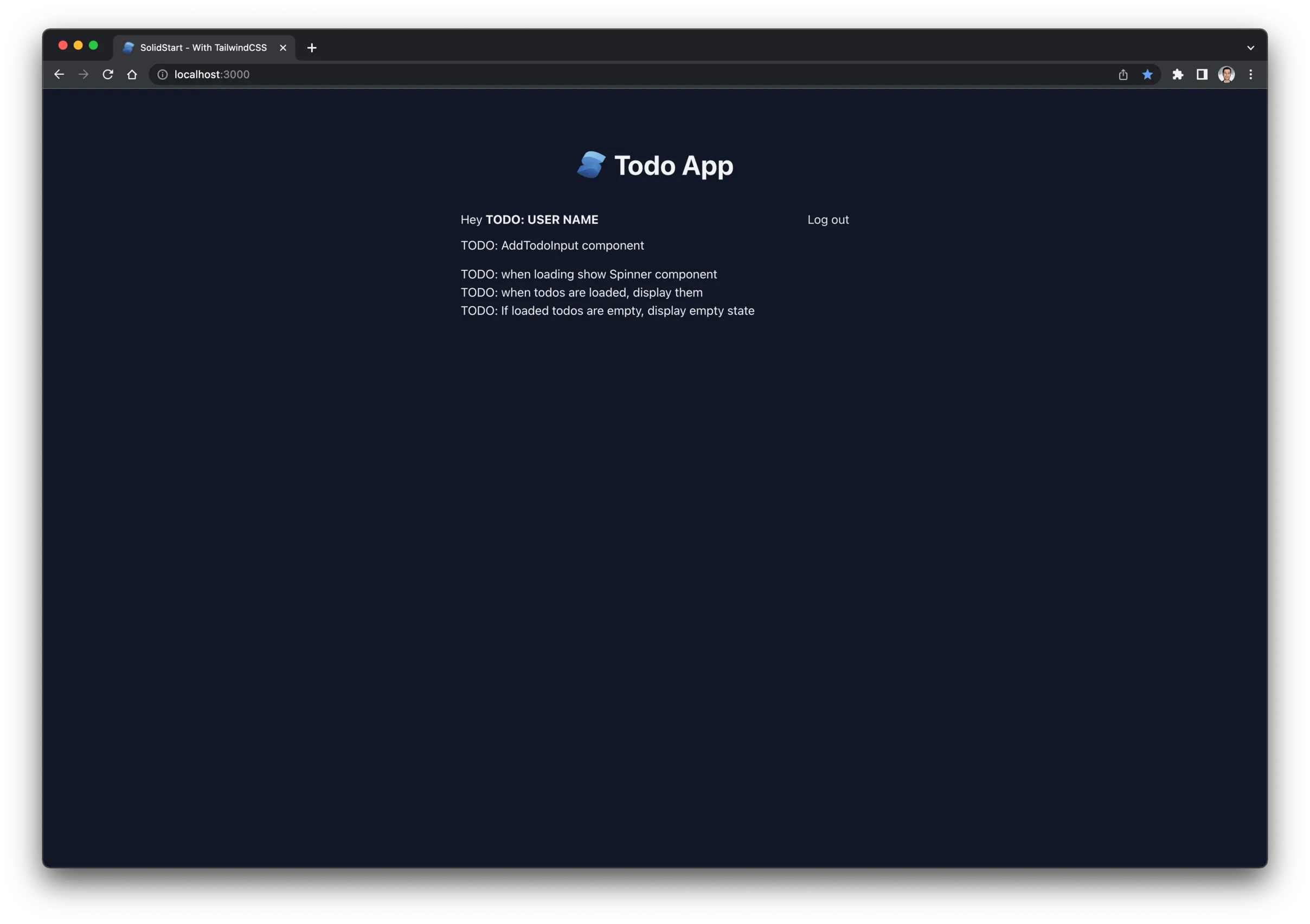The image size is (1310, 924).
Task: Open site information icon beside URL
Action: (163, 75)
